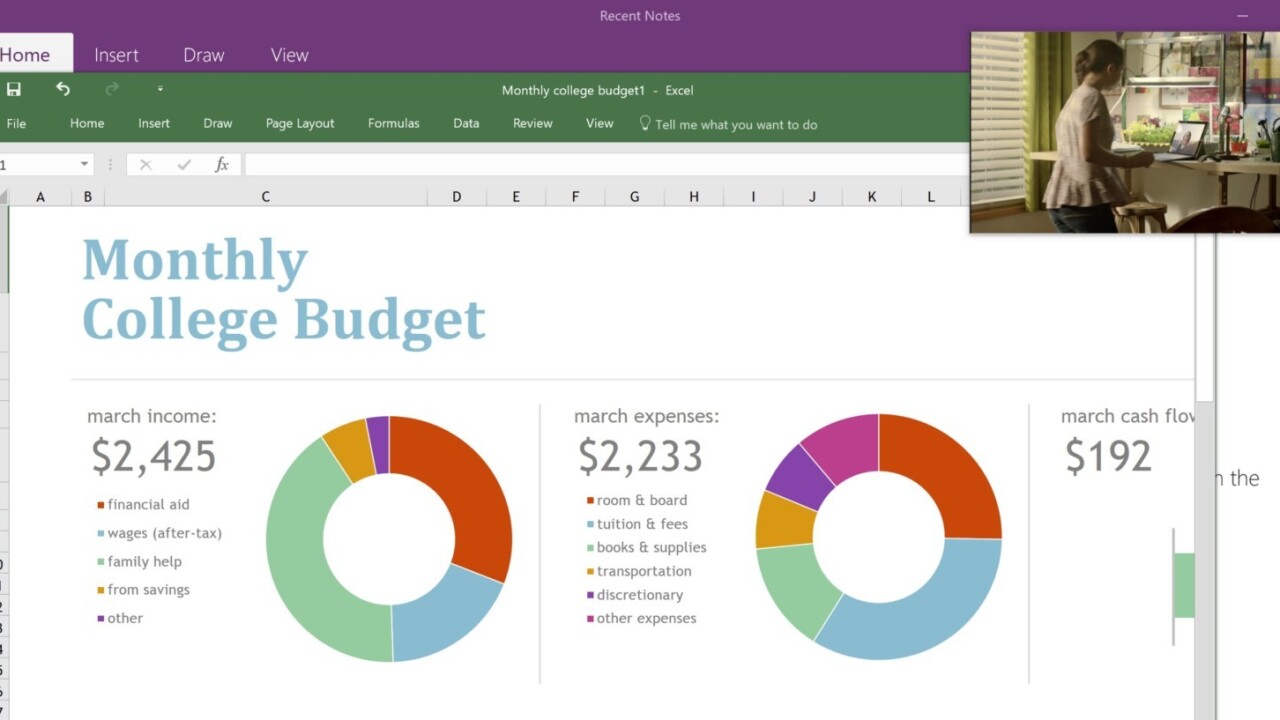Viewport: 1280px width, 720px height.
Task: Open the Name Box dropdown arrow
Action: pyautogui.click(x=85, y=165)
